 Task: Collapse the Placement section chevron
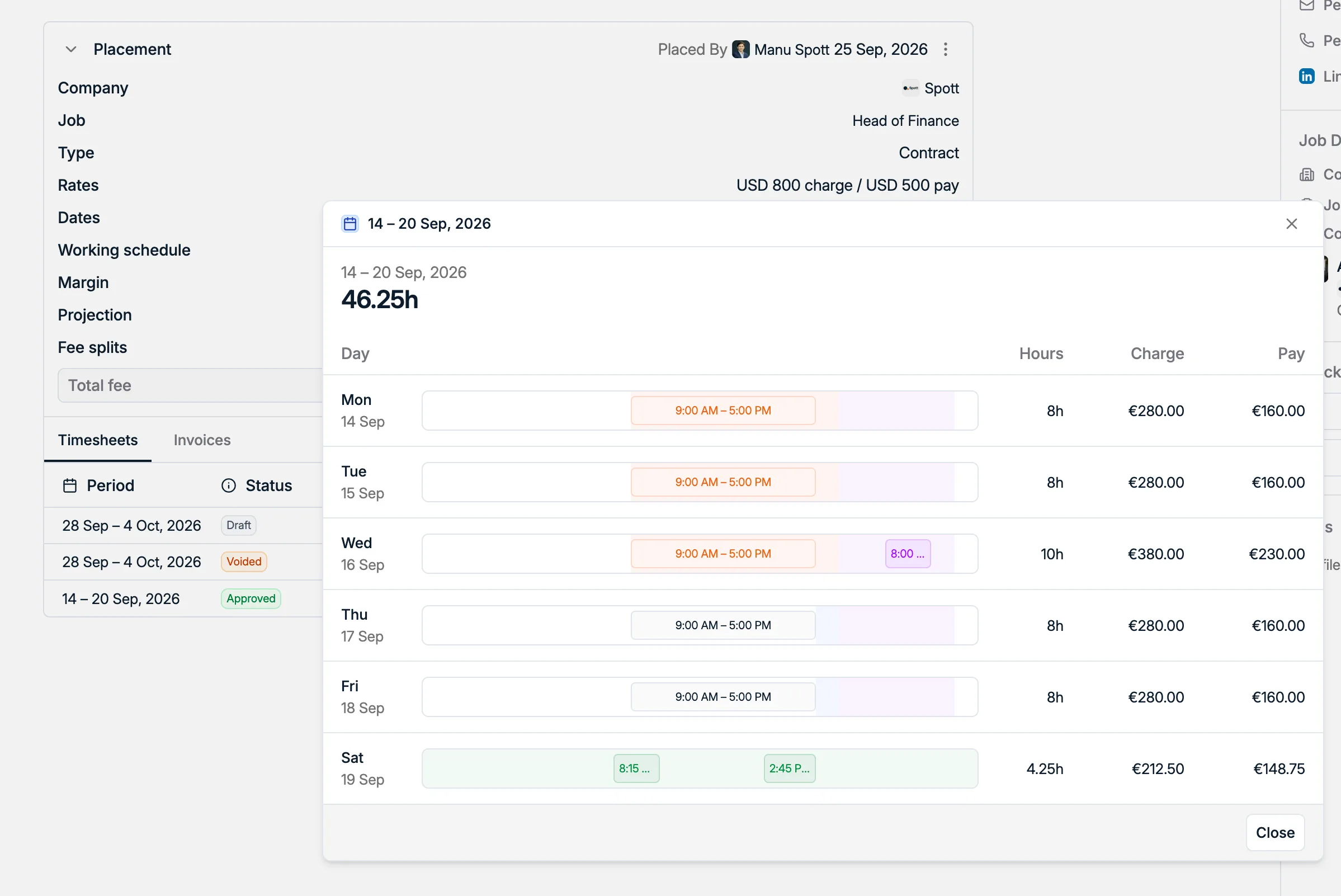click(x=71, y=49)
